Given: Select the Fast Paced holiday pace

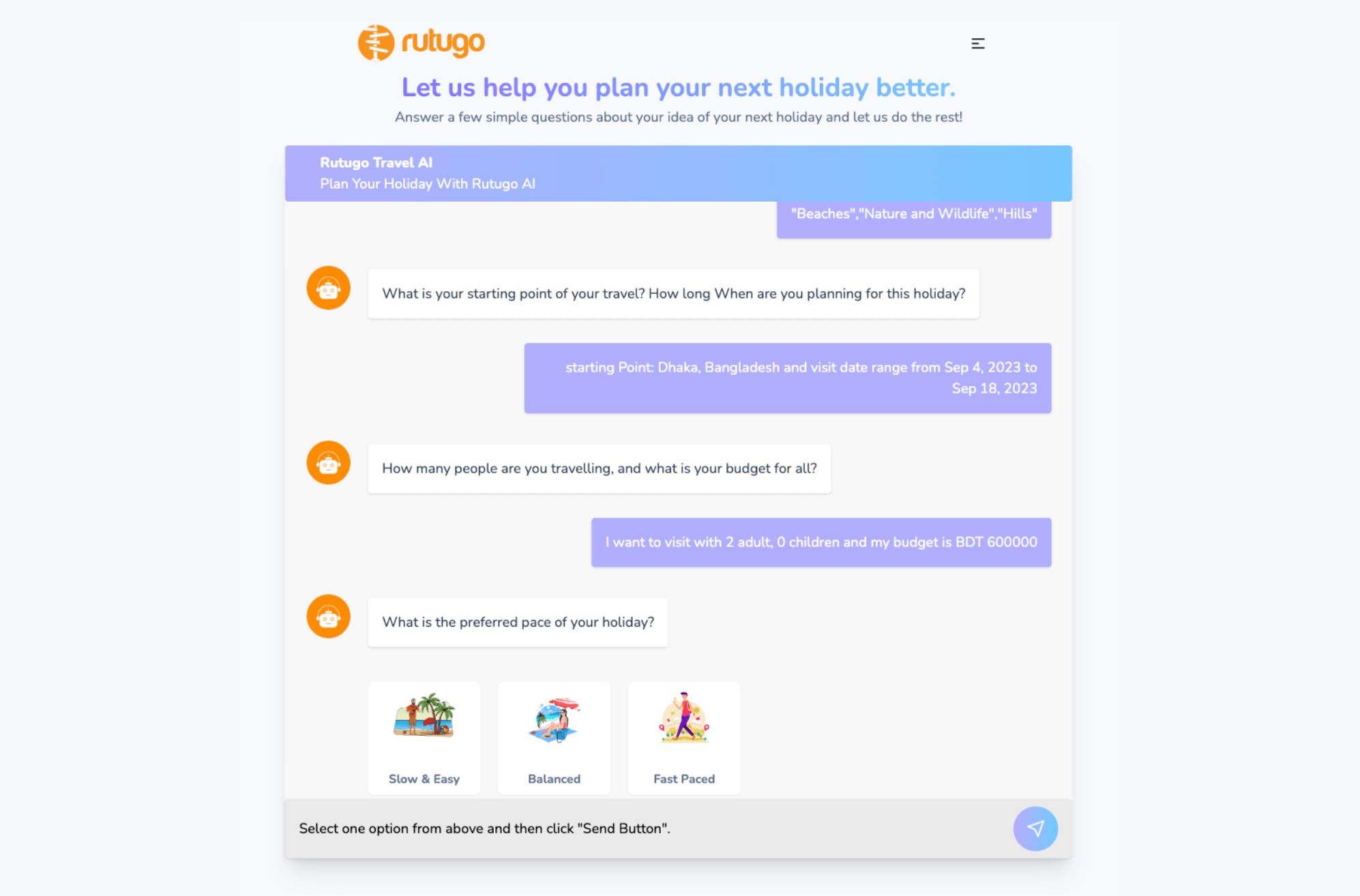Looking at the screenshot, I should [x=683, y=735].
